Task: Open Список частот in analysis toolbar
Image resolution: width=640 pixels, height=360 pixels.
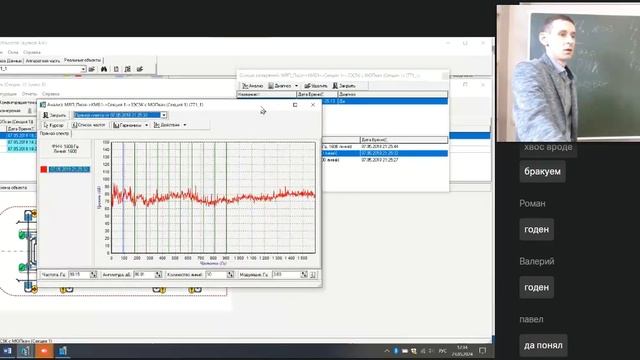Action: click(x=89, y=125)
